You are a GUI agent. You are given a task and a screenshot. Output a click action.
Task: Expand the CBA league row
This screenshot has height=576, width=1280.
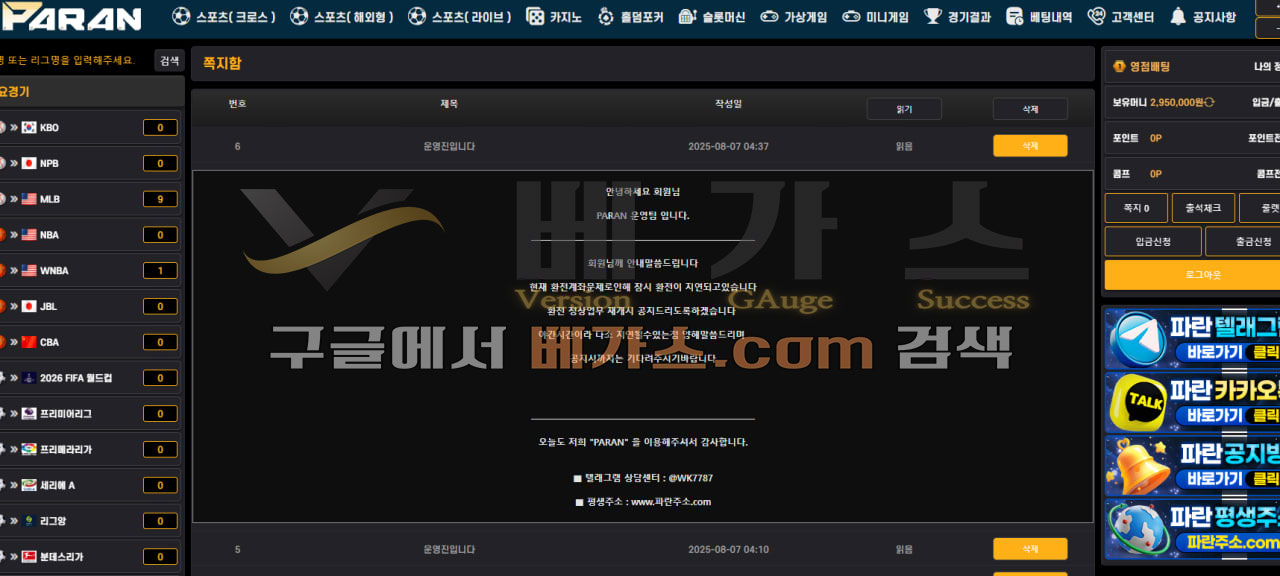pos(90,342)
